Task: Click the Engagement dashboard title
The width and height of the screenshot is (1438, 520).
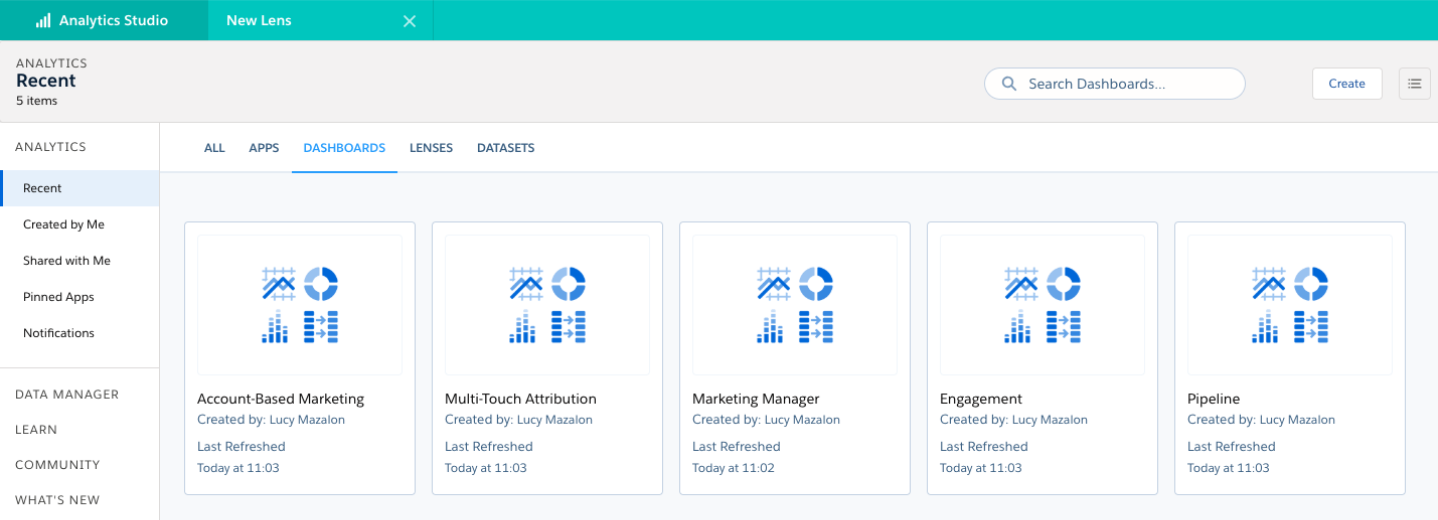Action: 981,399
